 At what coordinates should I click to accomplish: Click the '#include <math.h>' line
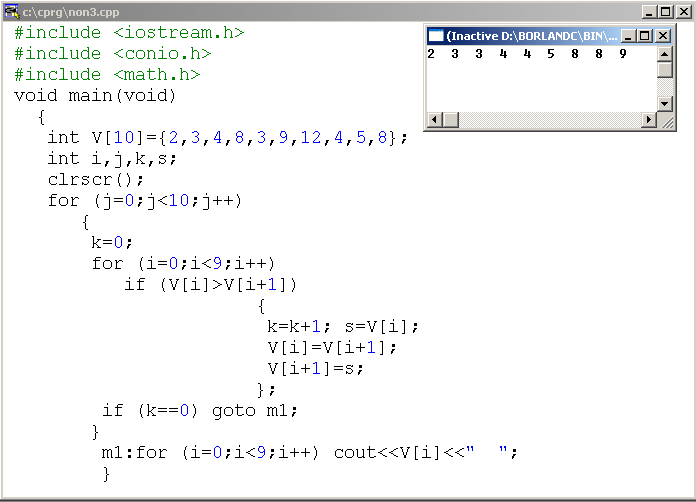[107, 75]
